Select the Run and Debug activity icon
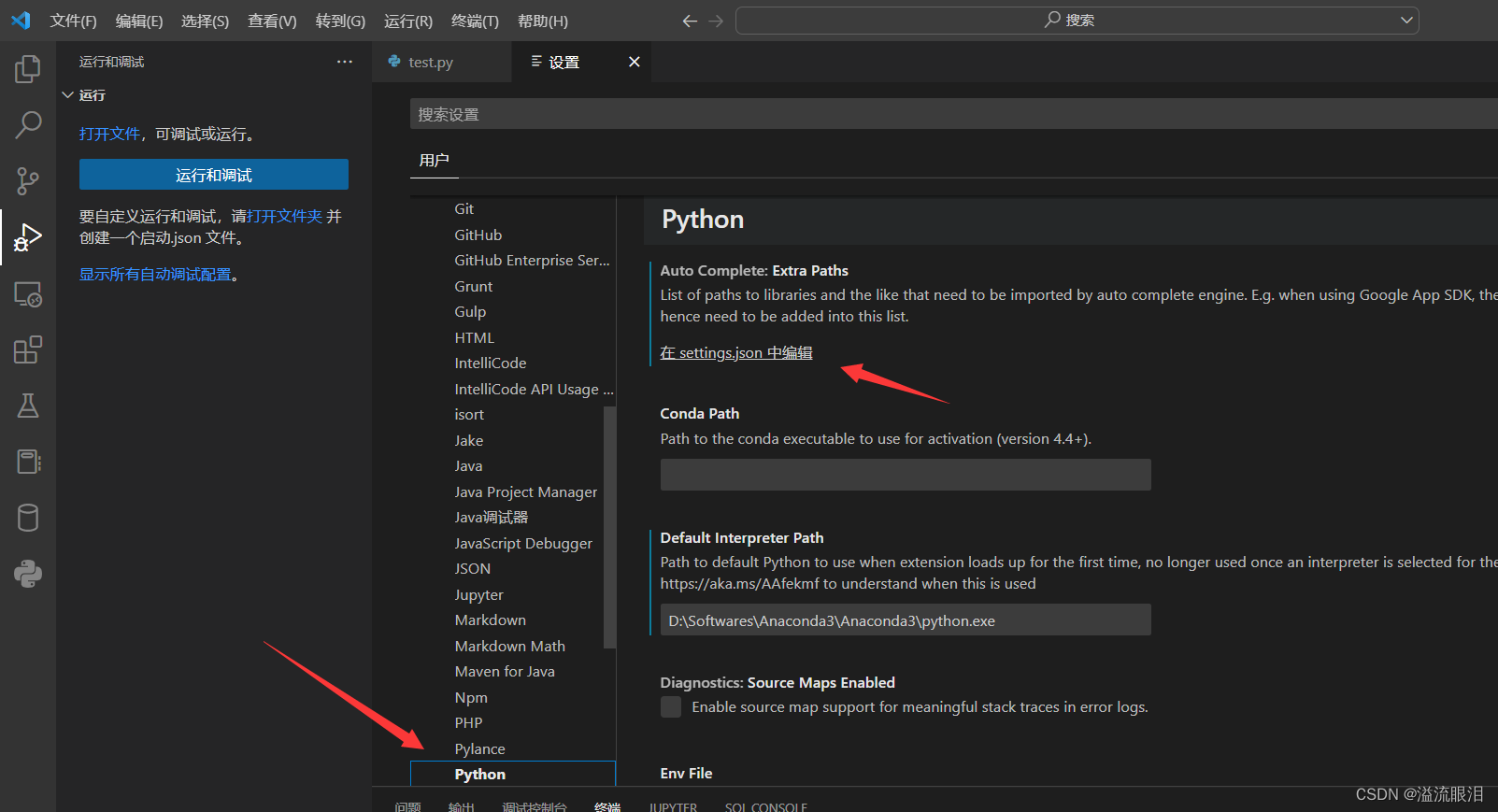 pyautogui.click(x=28, y=237)
